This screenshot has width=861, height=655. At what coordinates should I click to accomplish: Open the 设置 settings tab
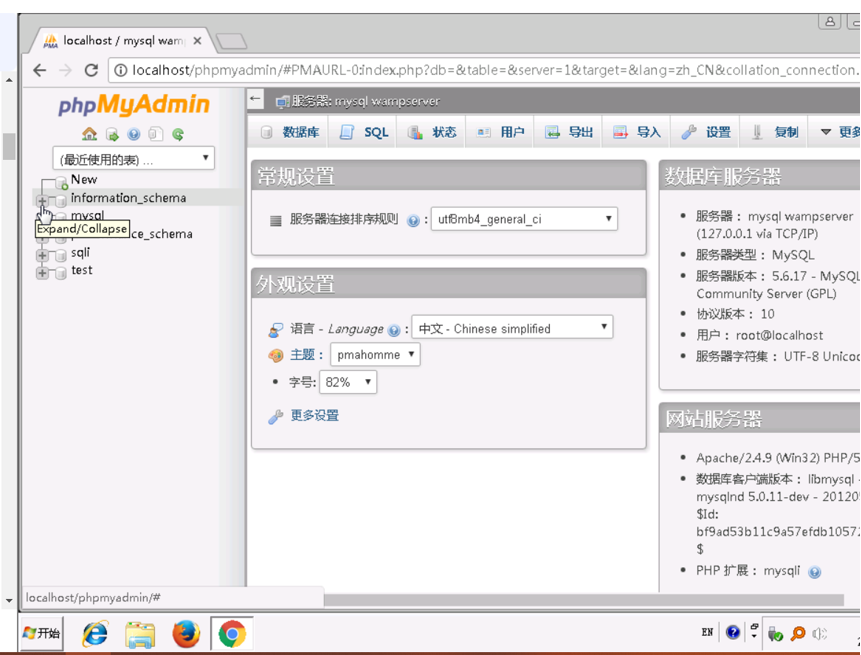706,132
